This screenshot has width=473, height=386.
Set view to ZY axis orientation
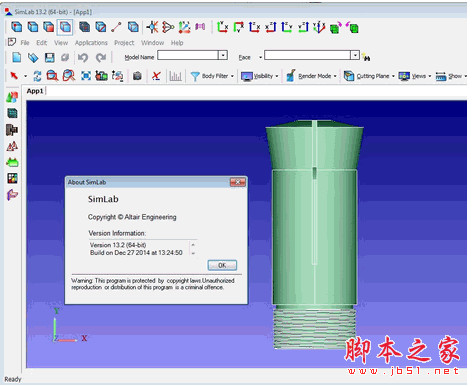coord(287,27)
